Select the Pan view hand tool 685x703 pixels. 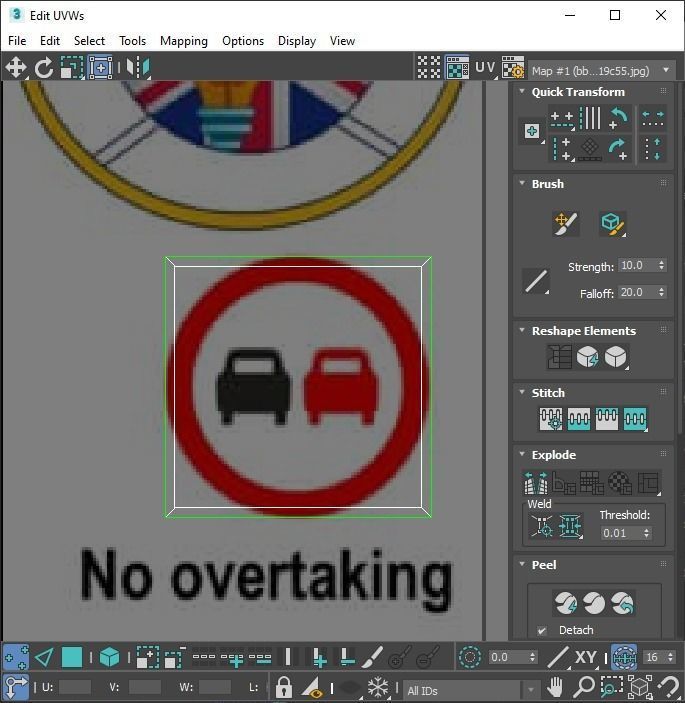click(555, 687)
